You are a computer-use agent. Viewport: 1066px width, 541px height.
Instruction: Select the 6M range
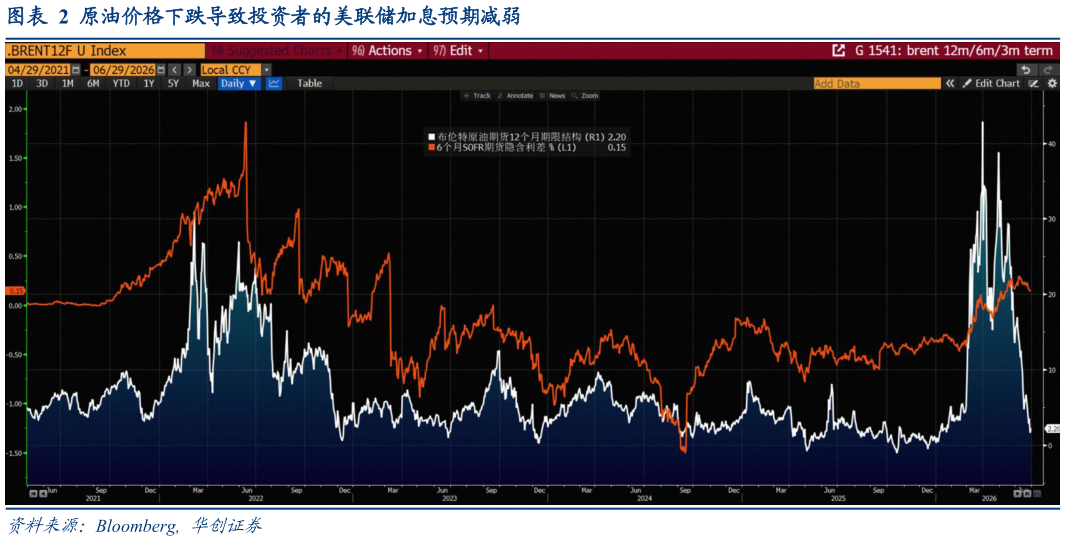click(93, 84)
